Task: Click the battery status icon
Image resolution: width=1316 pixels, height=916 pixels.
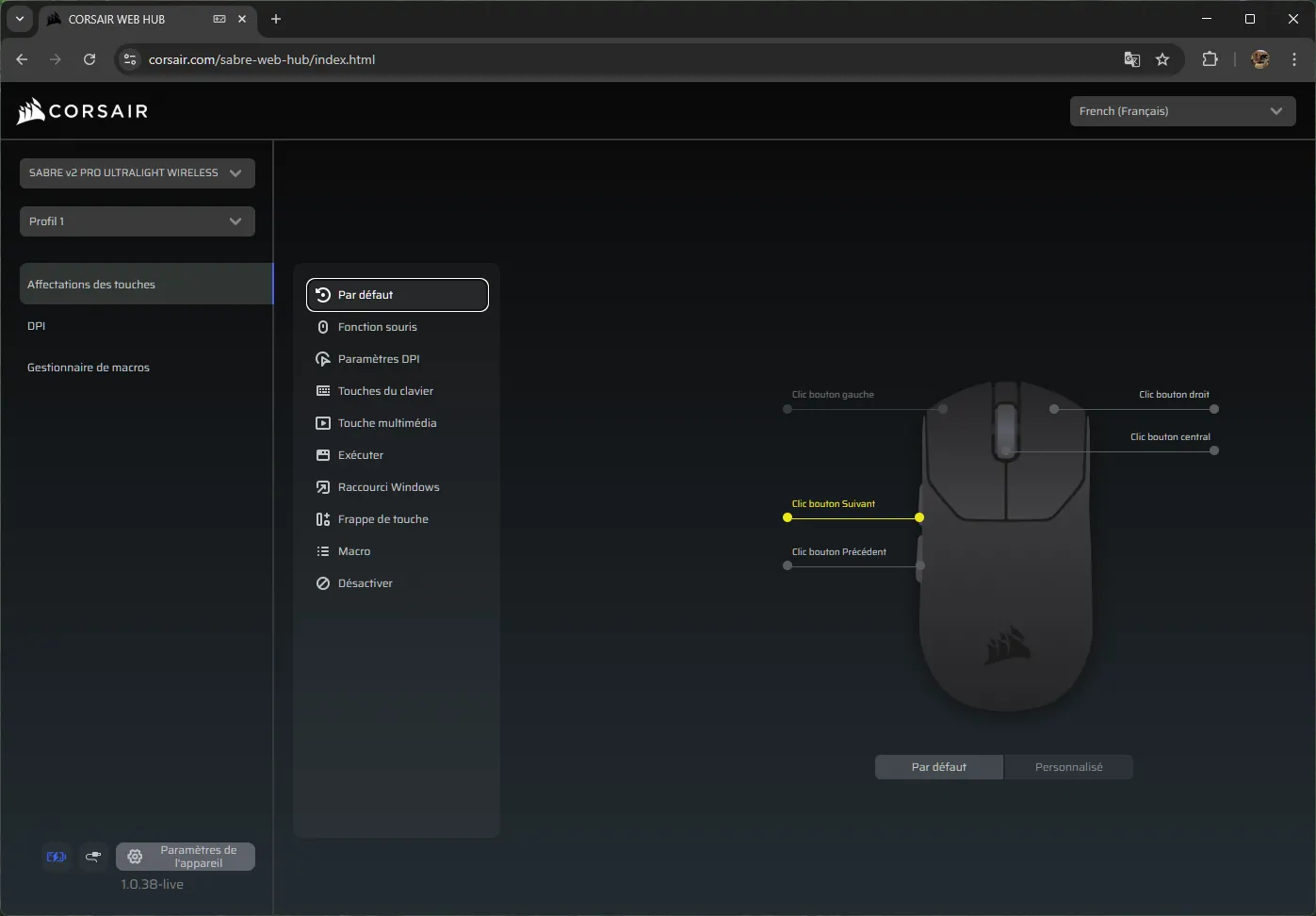Action: pos(57,857)
